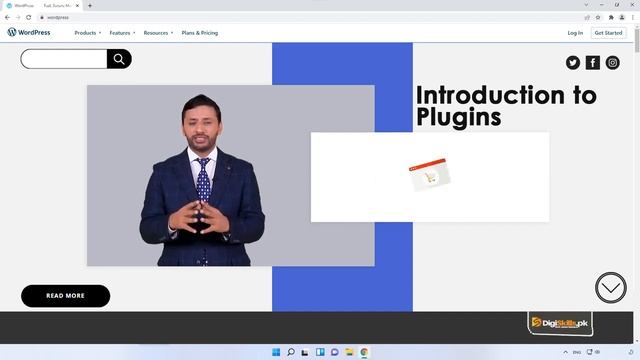Expand the Products dropdown menu
Screen dimensions: 640x360
tap(88, 33)
